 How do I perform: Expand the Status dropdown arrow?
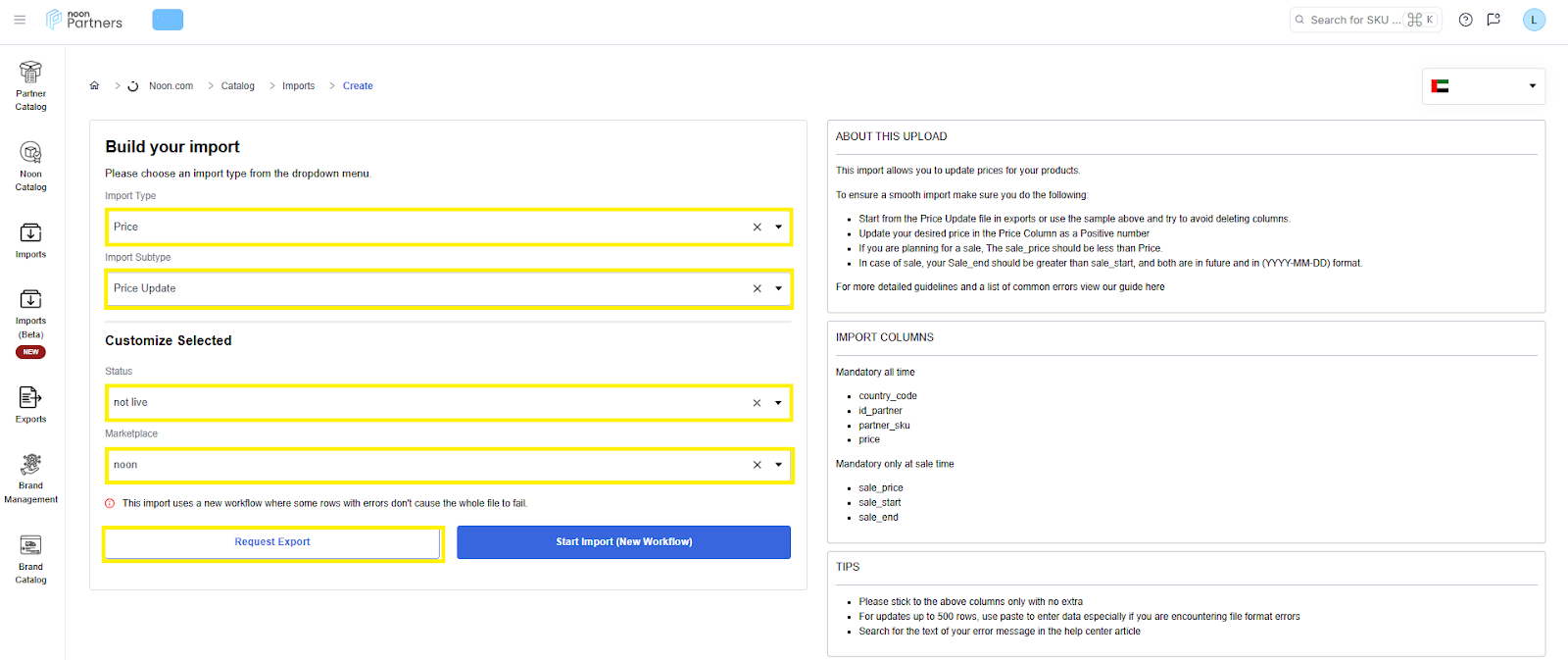tap(779, 403)
